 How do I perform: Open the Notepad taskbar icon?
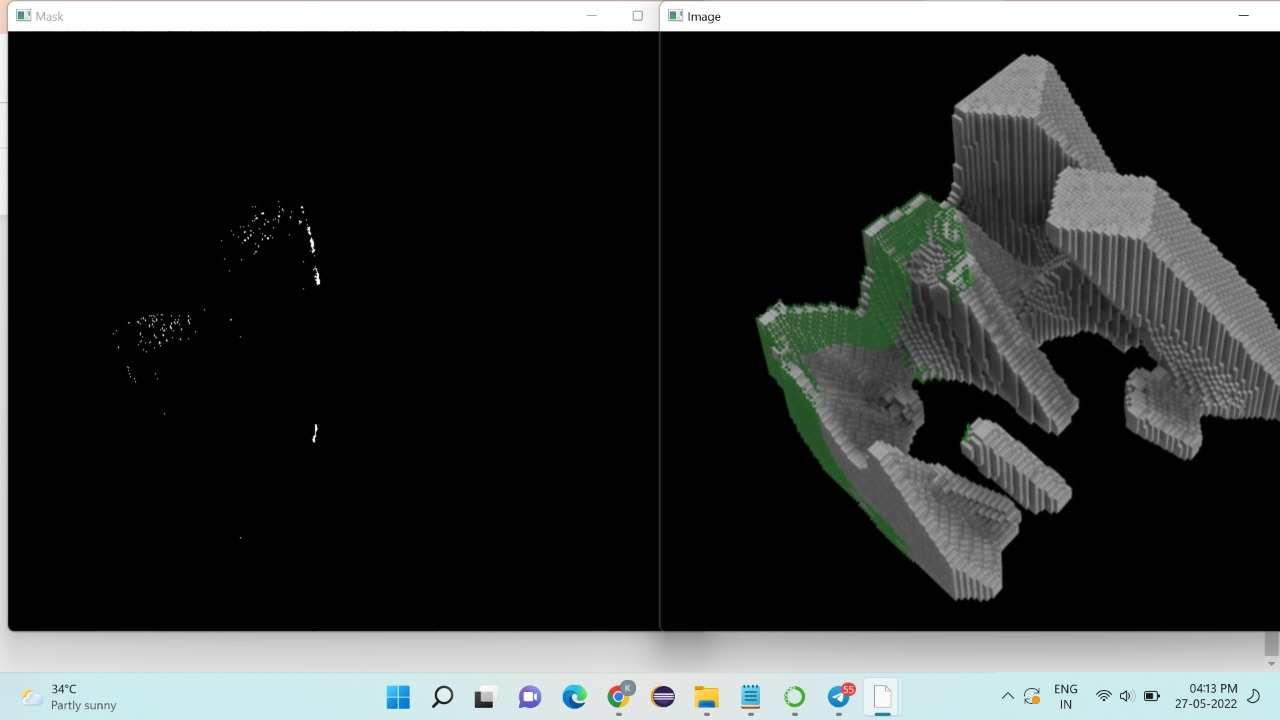(x=750, y=697)
